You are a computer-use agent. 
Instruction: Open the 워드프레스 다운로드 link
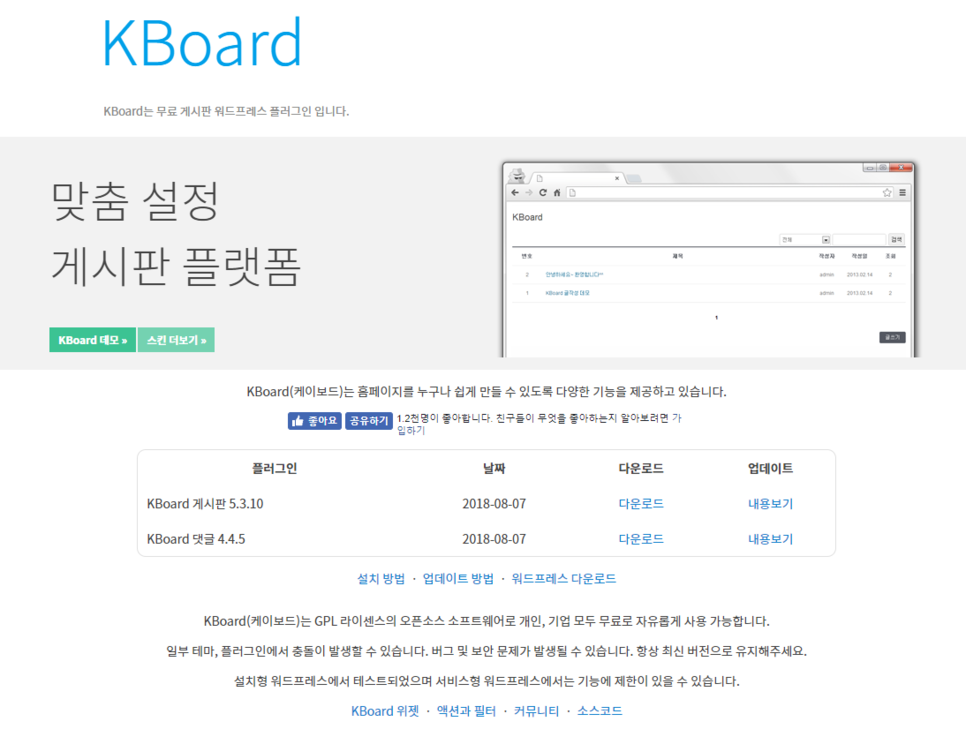[x=564, y=579]
